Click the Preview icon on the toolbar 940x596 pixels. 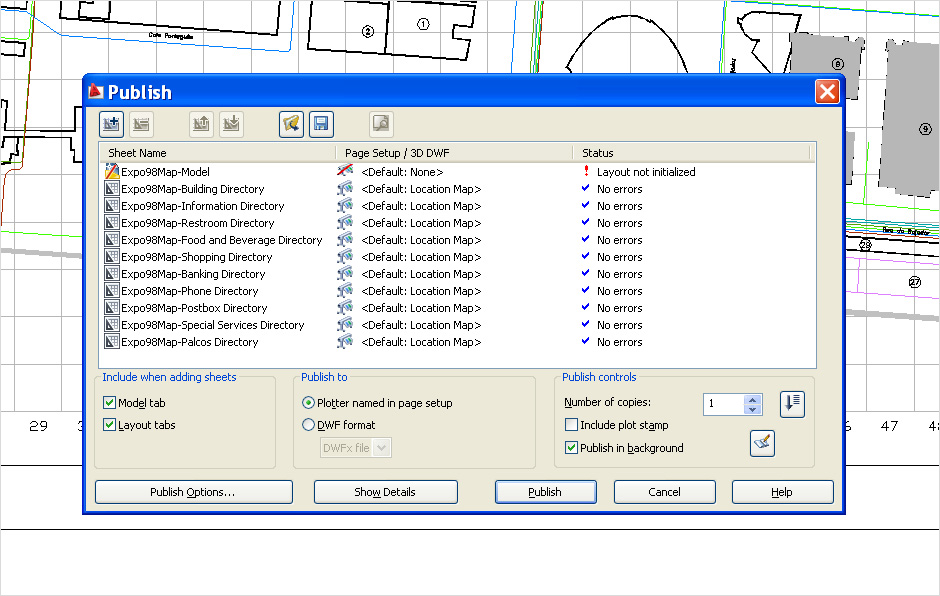[380, 124]
